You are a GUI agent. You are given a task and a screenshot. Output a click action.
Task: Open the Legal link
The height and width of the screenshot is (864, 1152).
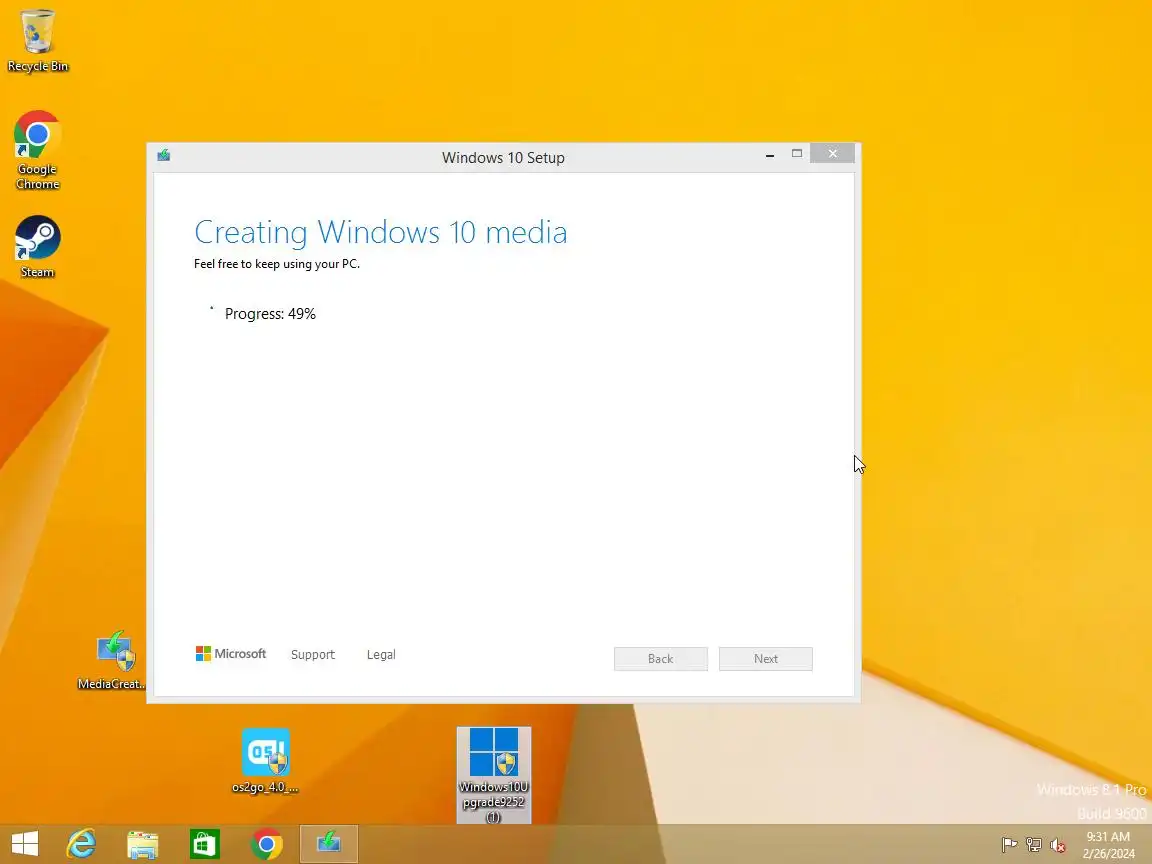pyautogui.click(x=381, y=654)
